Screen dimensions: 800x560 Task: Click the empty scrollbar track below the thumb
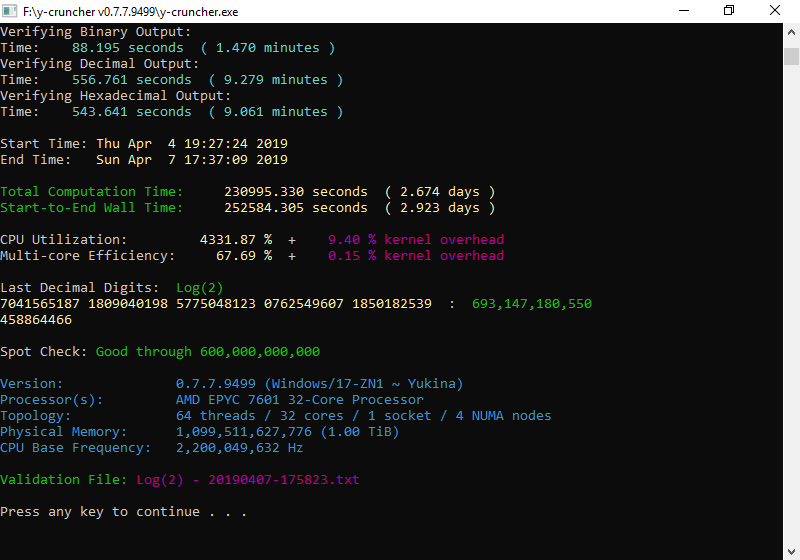pyautogui.click(x=790, y=300)
